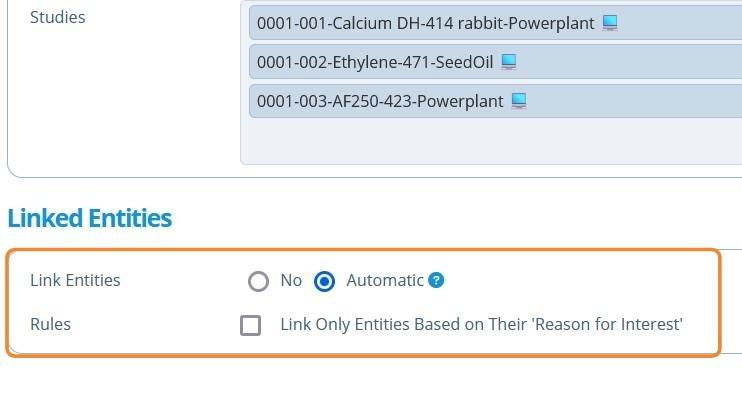Screen dimensions: 742x403
Task: Click the 'Reason for Interest' checkbox label text
Action: pos(481,324)
